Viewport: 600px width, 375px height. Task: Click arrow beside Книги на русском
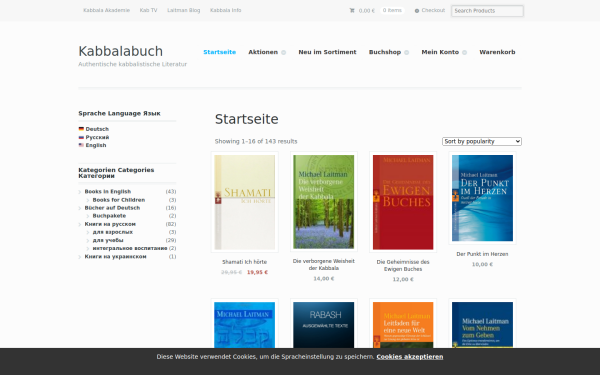(x=80, y=224)
